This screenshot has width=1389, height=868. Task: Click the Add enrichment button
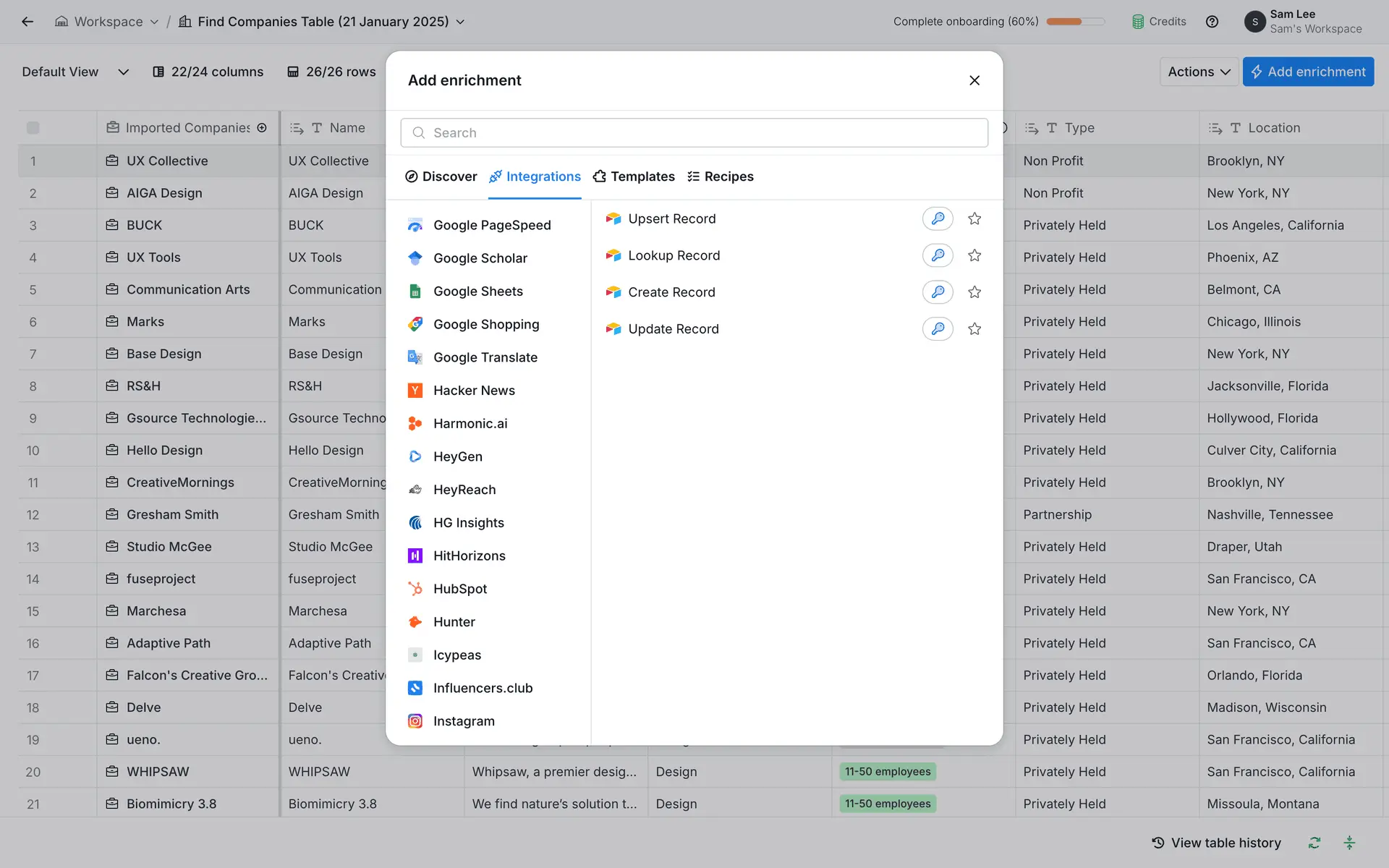[1307, 72]
